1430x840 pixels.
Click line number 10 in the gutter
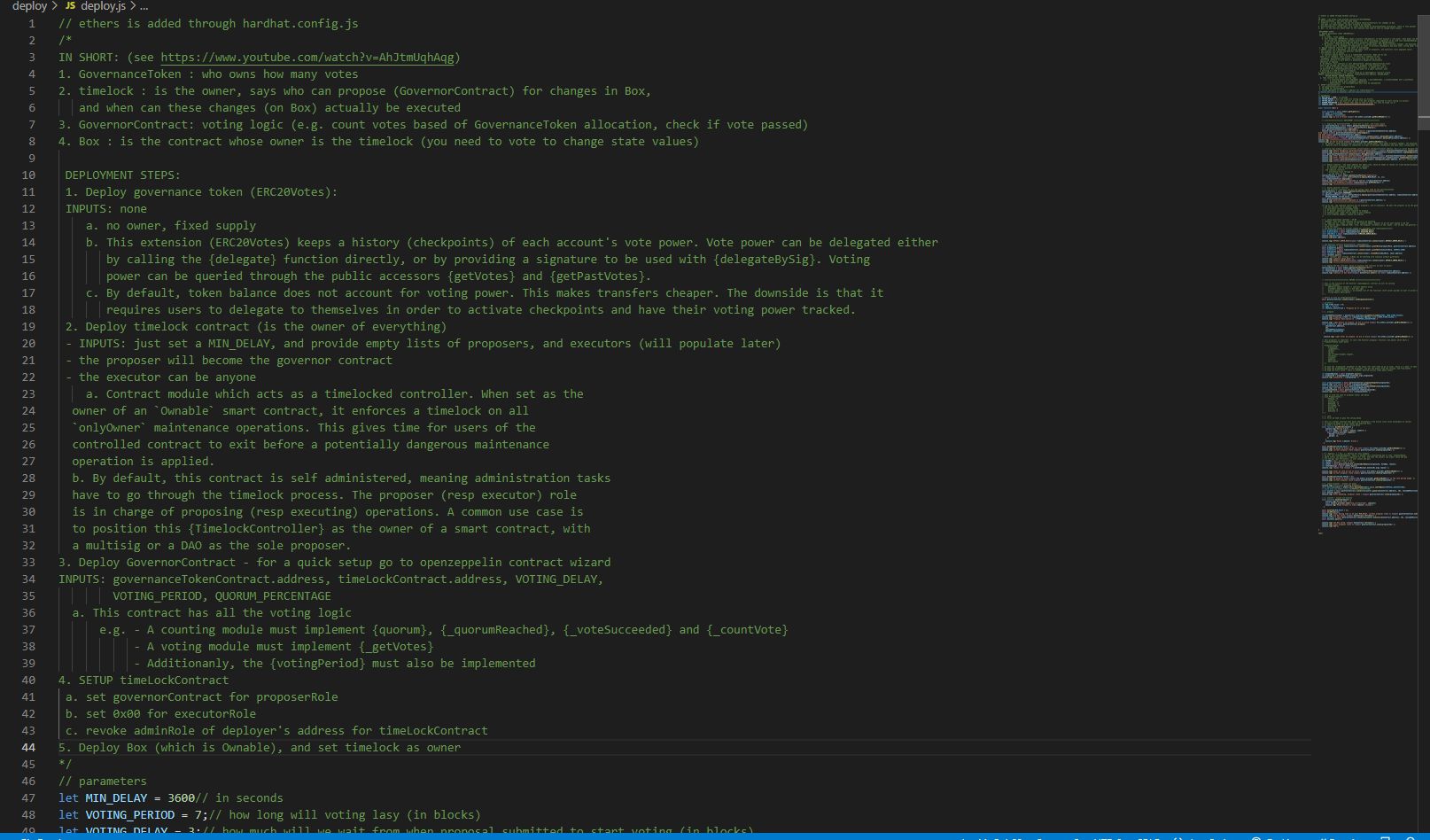pyautogui.click(x=28, y=175)
